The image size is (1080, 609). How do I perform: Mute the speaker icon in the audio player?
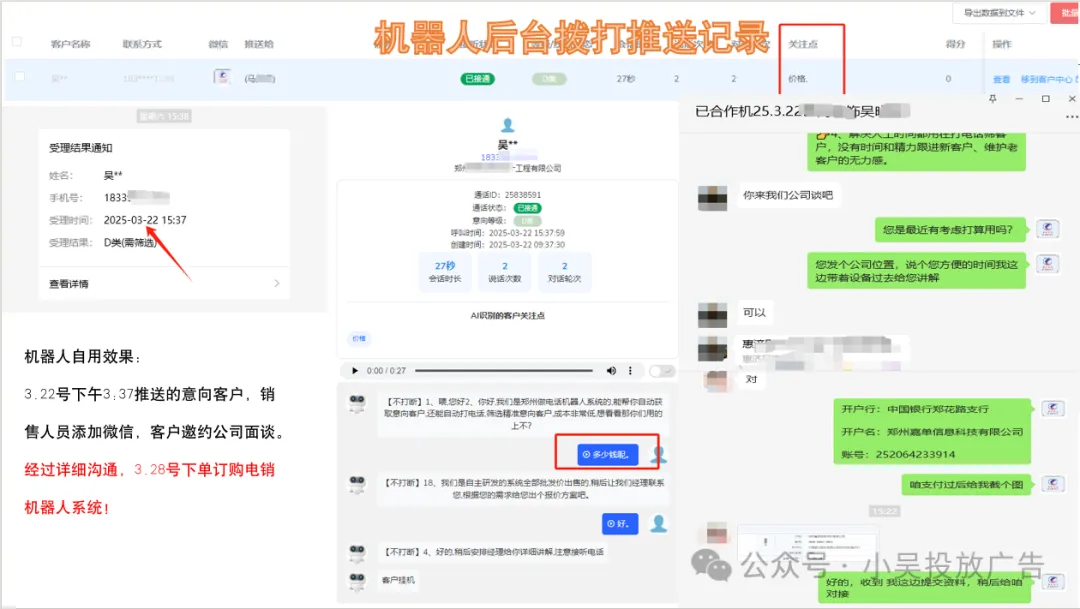click(611, 370)
